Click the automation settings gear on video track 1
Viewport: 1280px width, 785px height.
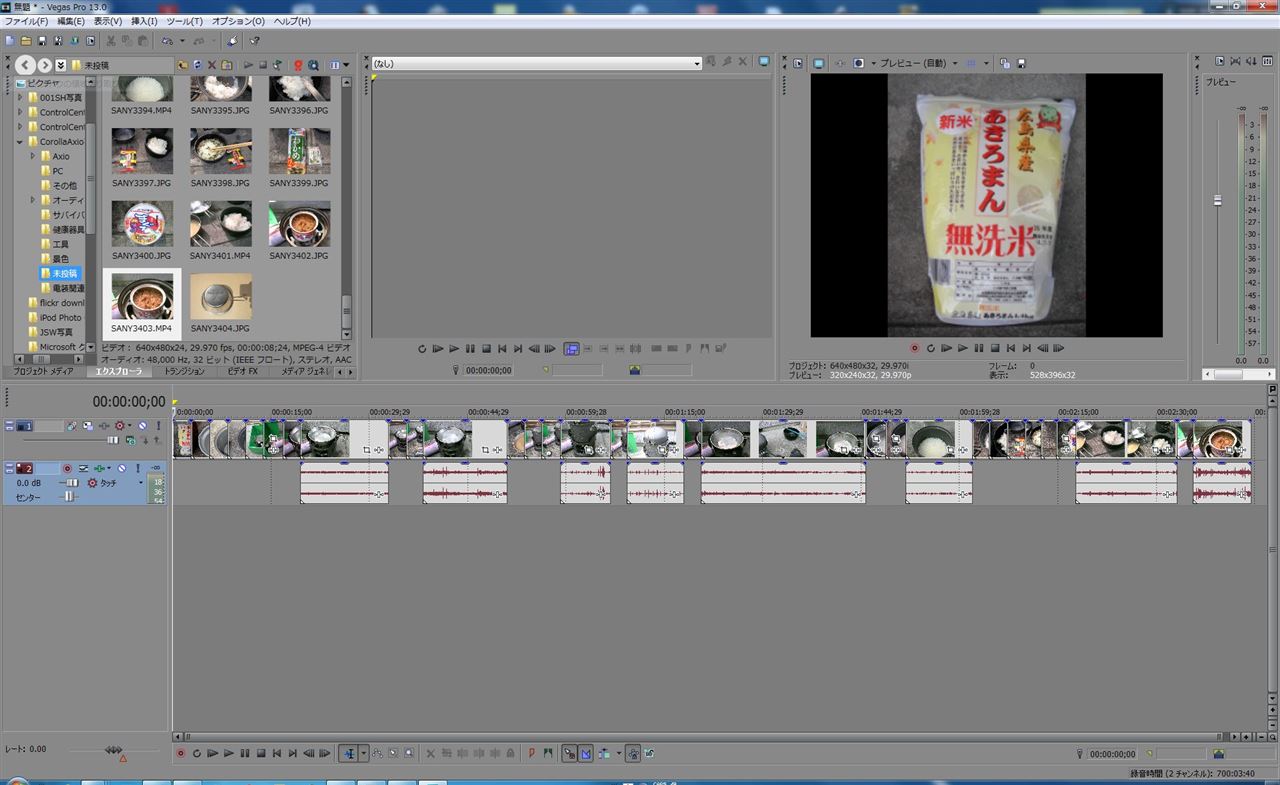[x=119, y=426]
